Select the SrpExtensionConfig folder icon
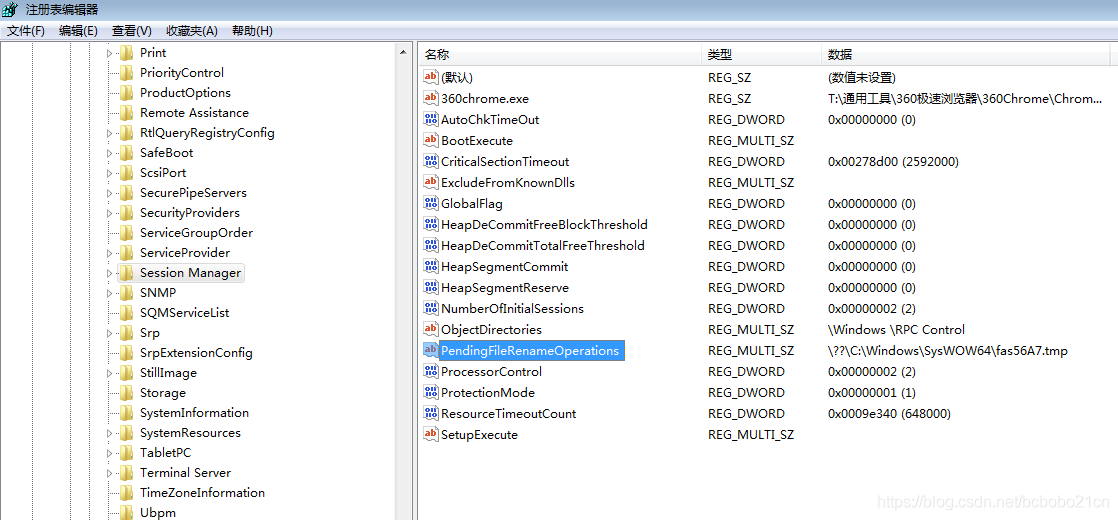This screenshot has width=1118, height=520. (127, 352)
